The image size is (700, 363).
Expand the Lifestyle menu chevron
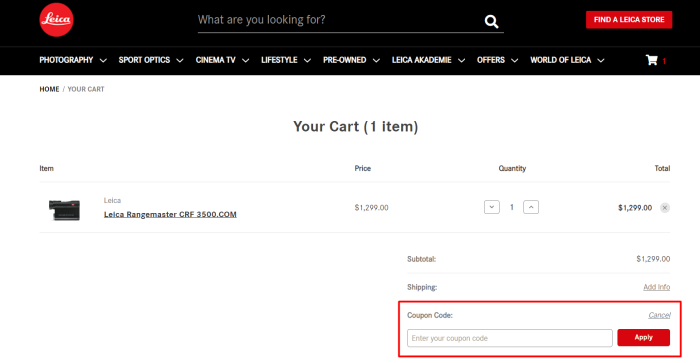(x=307, y=60)
